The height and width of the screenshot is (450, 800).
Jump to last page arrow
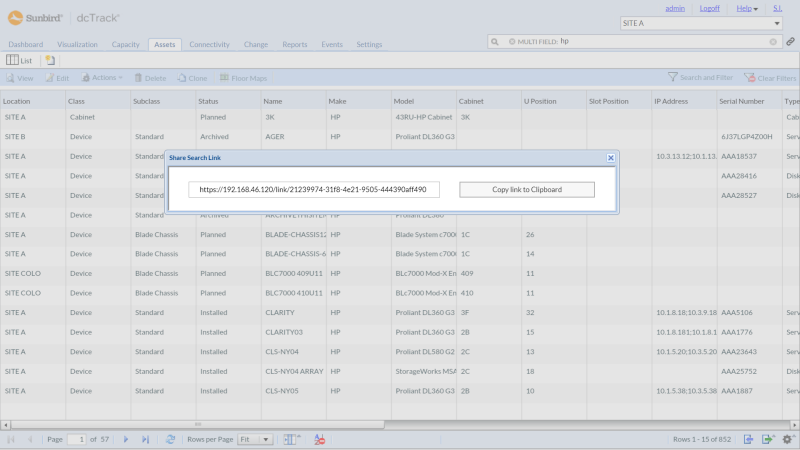(145, 439)
